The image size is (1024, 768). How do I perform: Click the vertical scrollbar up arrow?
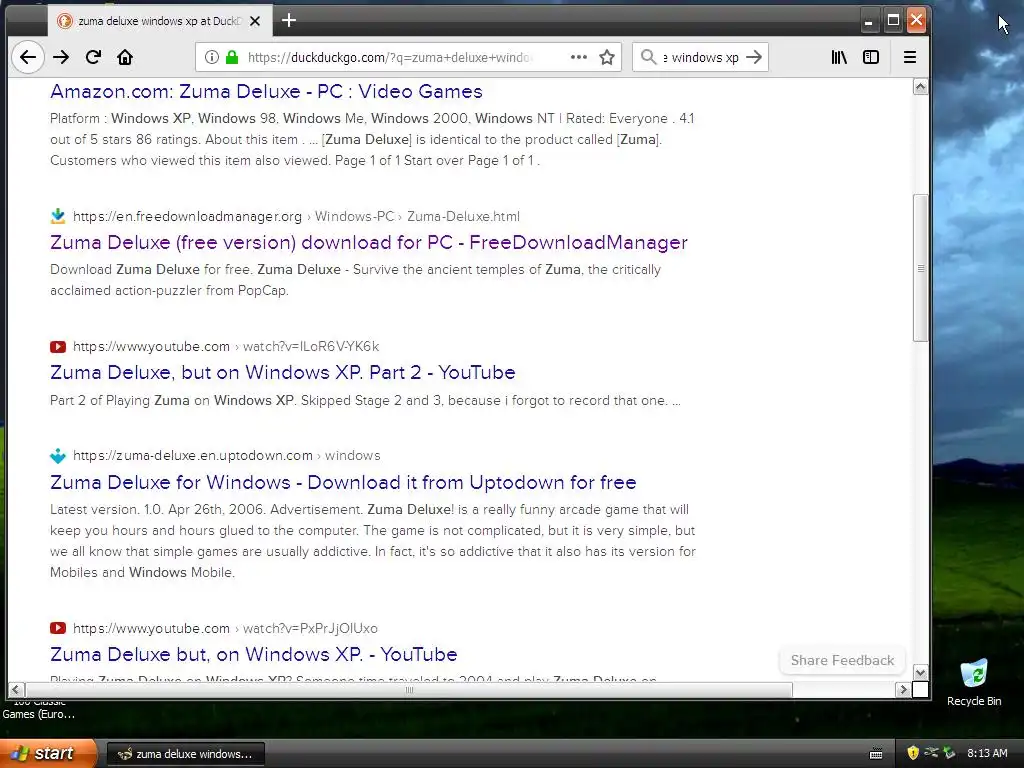(920, 87)
